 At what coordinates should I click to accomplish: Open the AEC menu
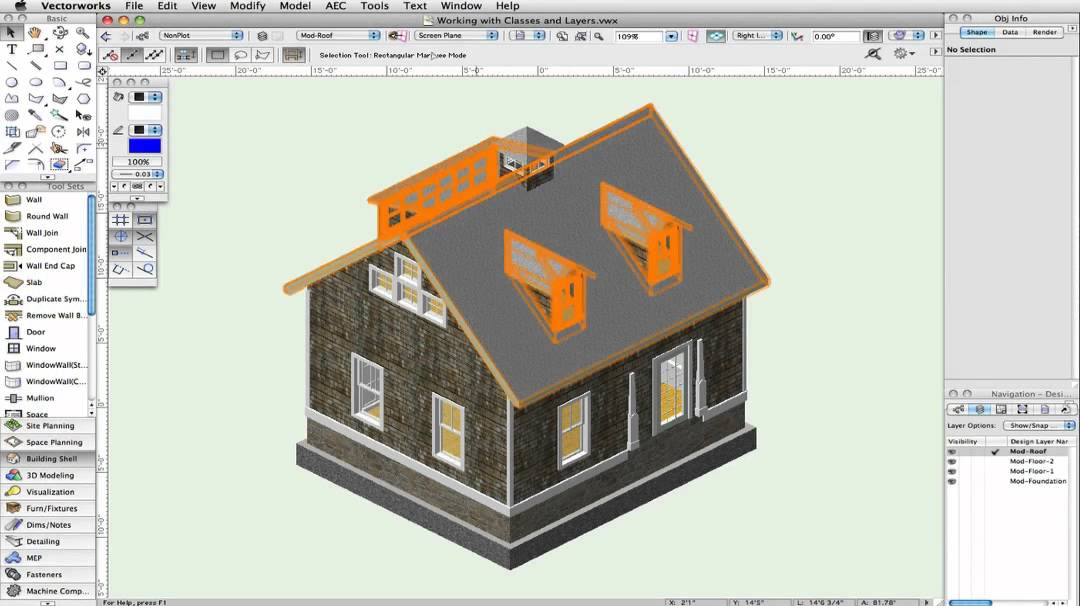click(x=335, y=6)
